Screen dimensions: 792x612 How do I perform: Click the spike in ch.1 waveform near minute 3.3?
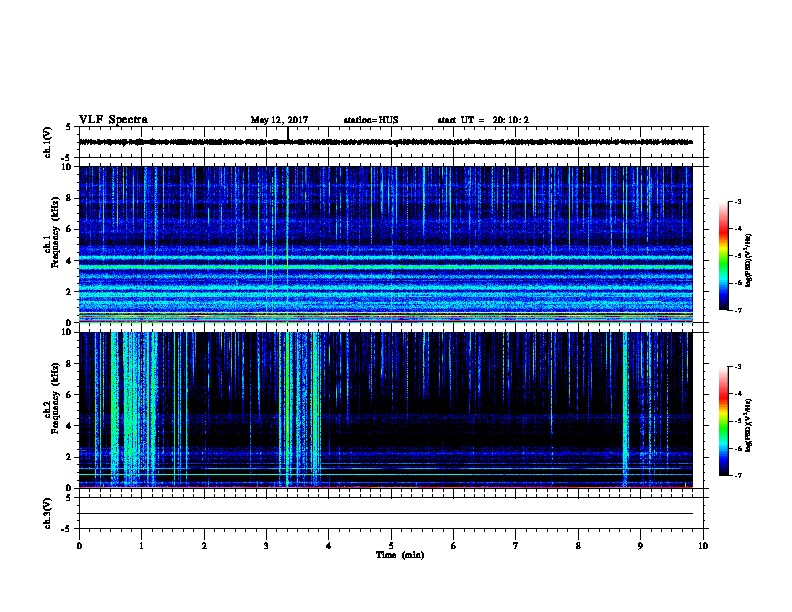[287, 133]
